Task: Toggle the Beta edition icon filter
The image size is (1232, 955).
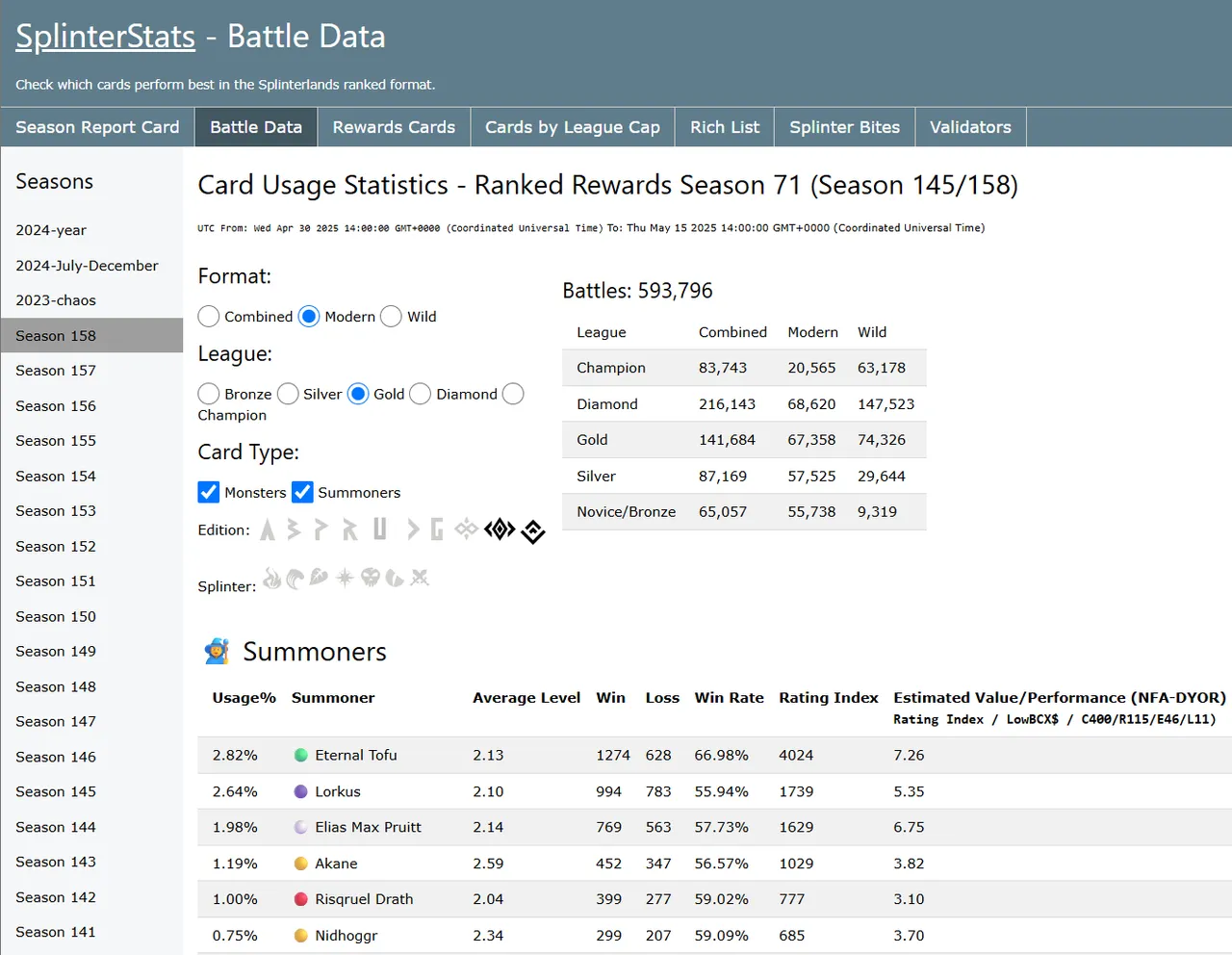Action: click(295, 529)
